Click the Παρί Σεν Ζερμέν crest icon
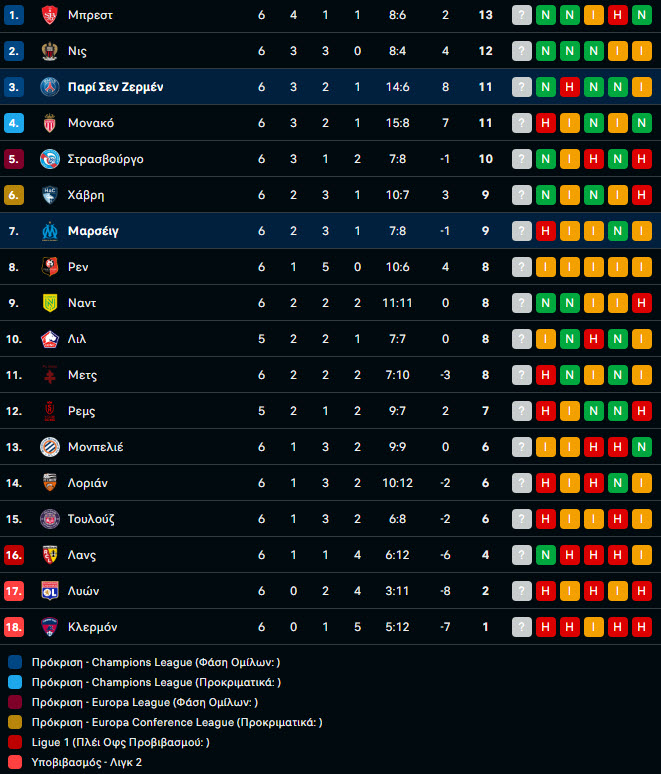This screenshot has height=774, width=661. point(49,87)
